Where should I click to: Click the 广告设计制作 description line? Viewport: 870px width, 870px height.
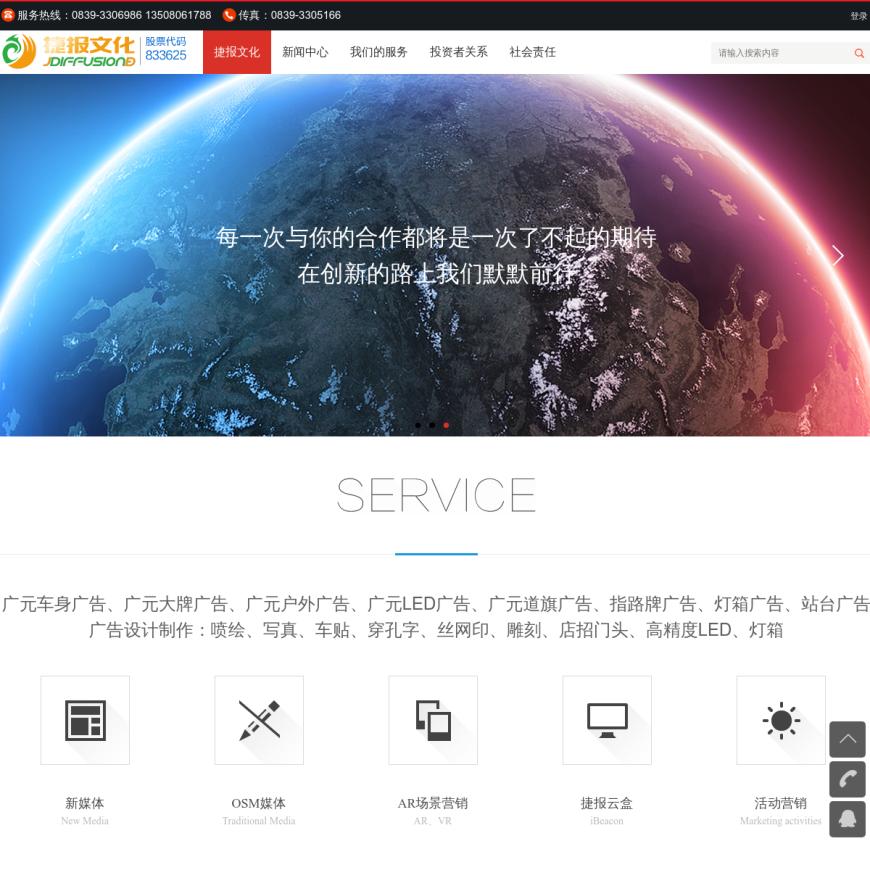[436, 630]
